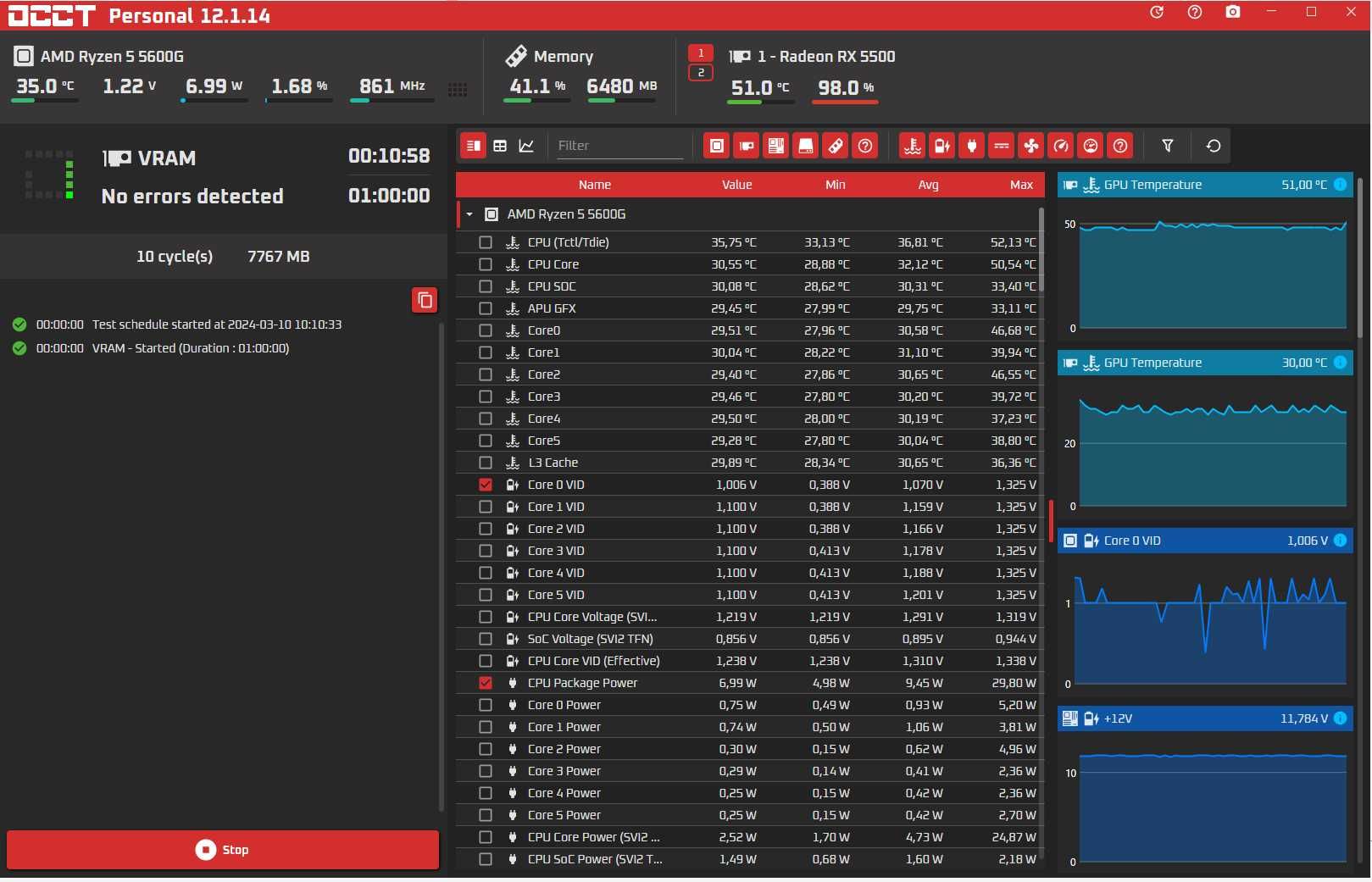Image resolution: width=1372 pixels, height=882 pixels.
Task: Sort the table by Name column
Action: [595, 185]
